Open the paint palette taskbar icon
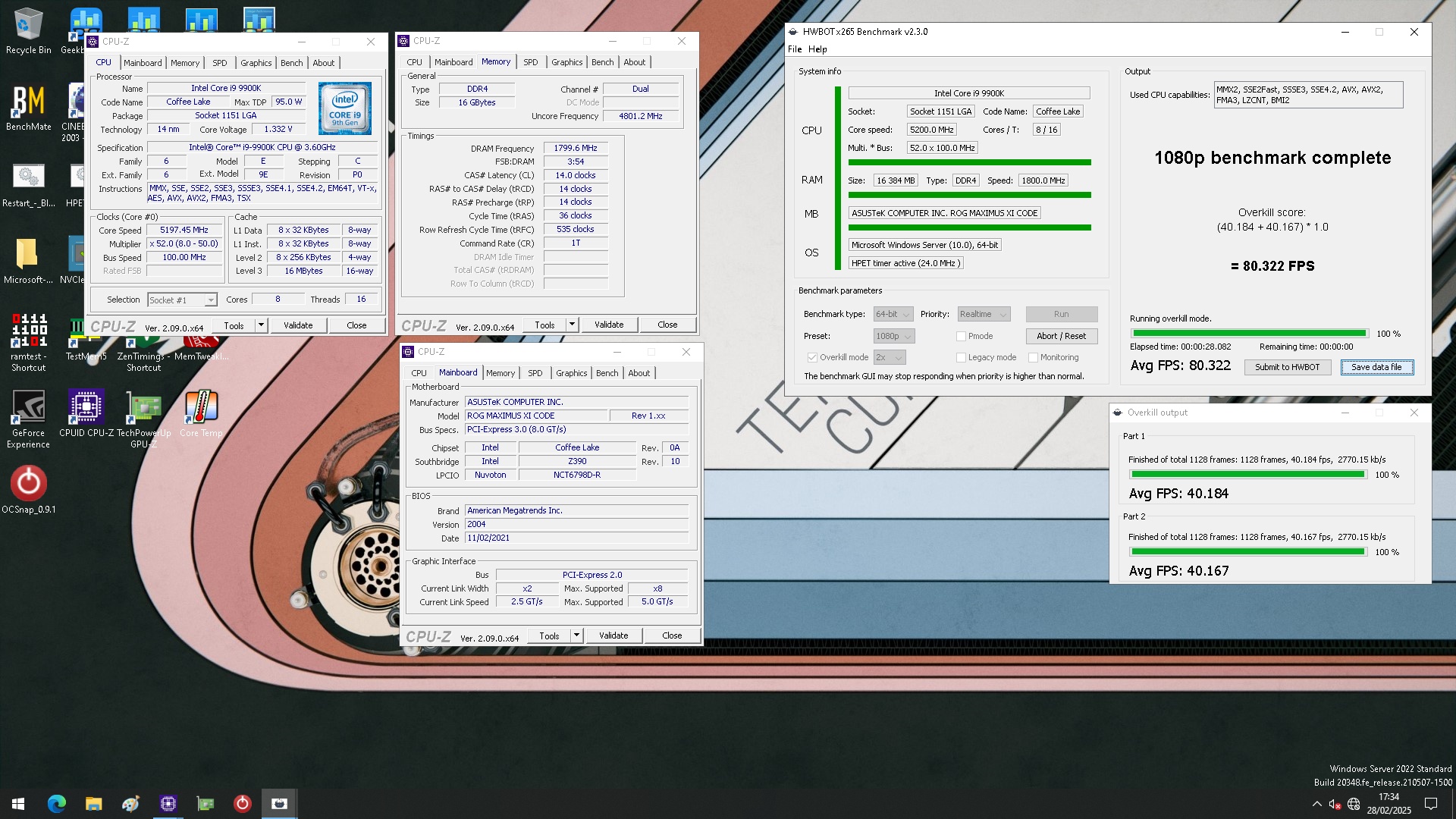The image size is (1456, 819). (130, 803)
